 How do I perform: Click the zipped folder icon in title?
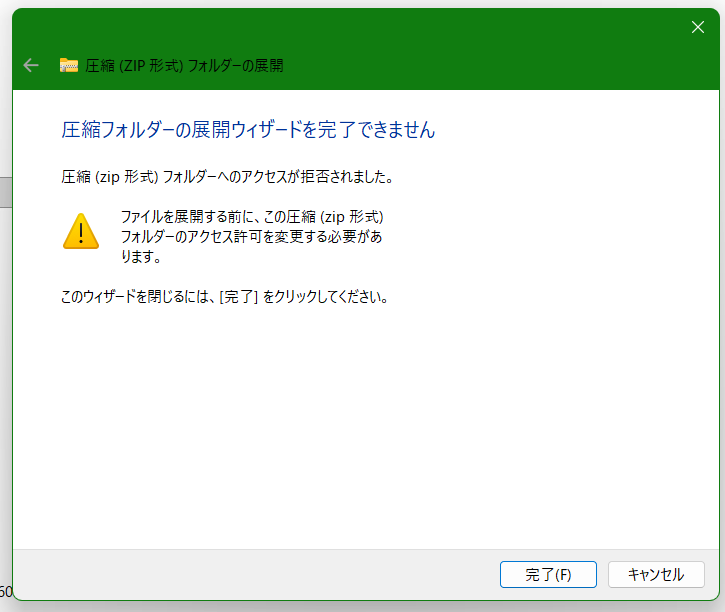point(69,65)
